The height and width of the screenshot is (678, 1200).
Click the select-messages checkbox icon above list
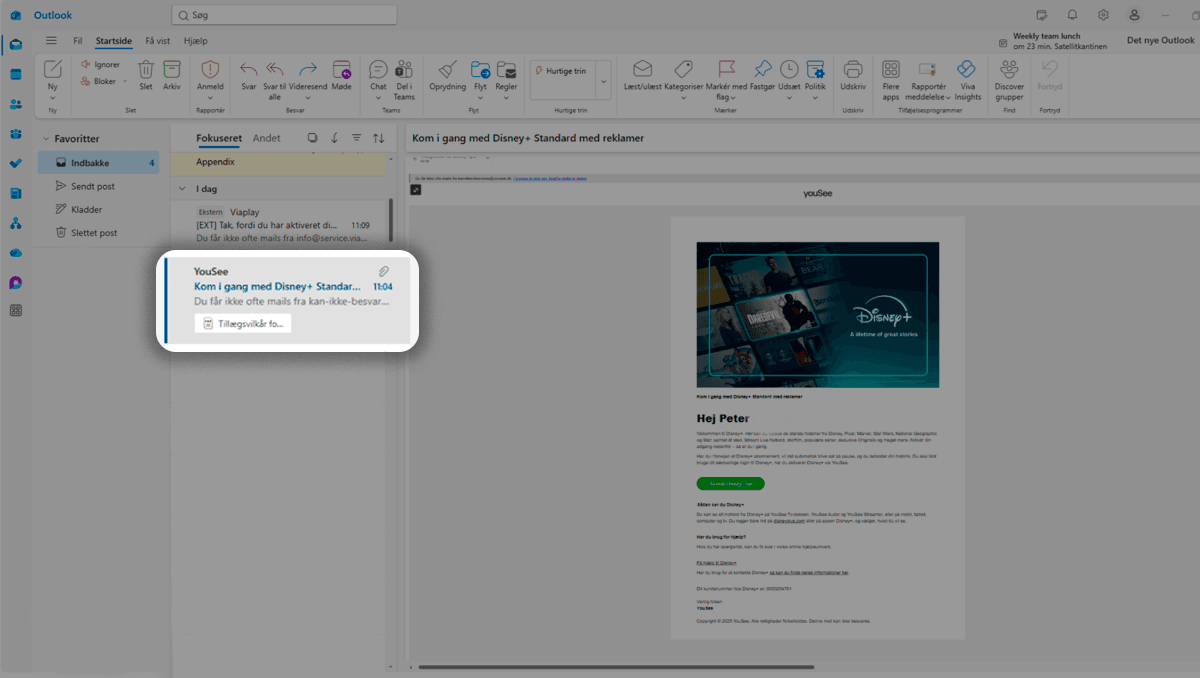[x=312, y=138]
